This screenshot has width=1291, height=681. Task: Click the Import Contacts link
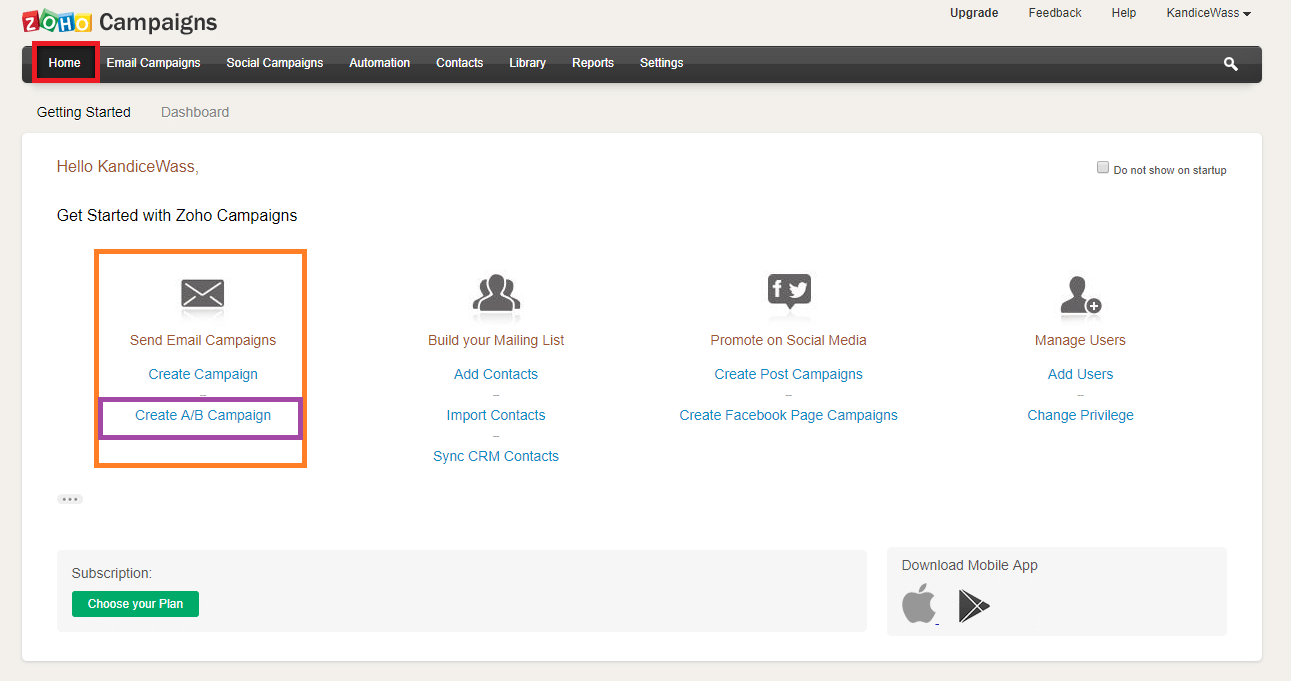coord(496,415)
